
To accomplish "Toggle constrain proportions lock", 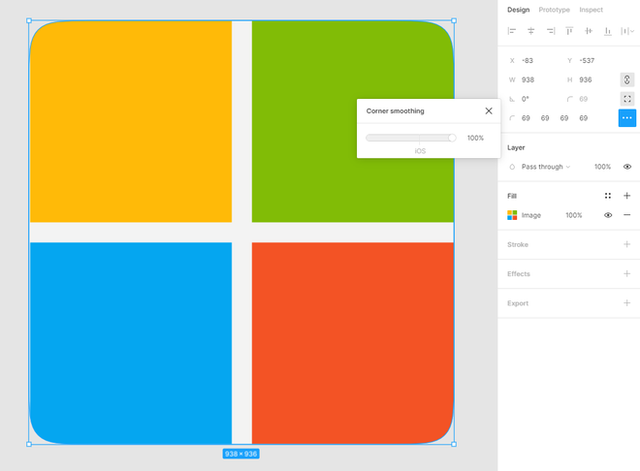I will point(627,80).
